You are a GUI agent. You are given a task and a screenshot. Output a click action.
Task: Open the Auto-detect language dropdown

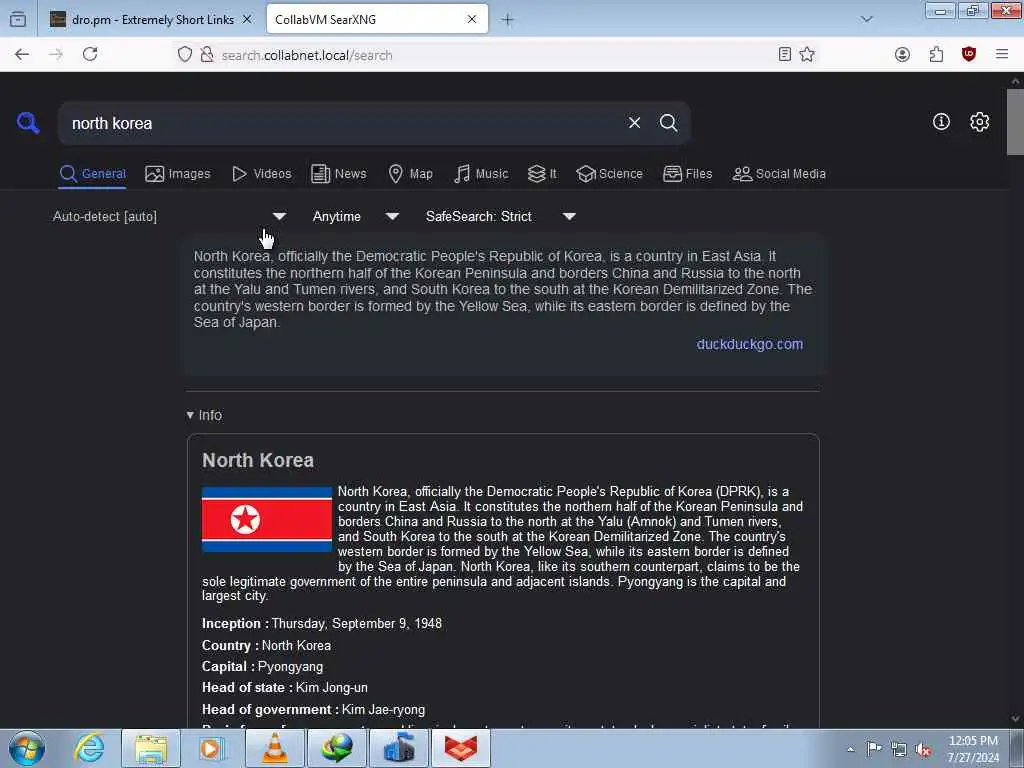[x=169, y=216]
